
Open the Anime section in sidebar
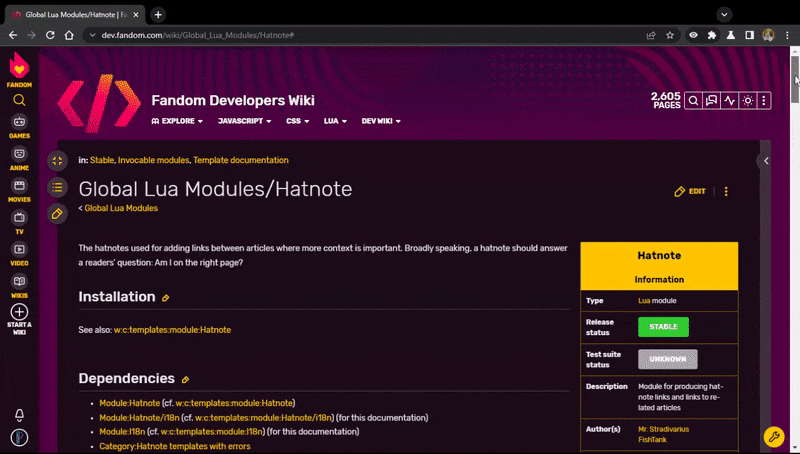click(x=19, y=159)
